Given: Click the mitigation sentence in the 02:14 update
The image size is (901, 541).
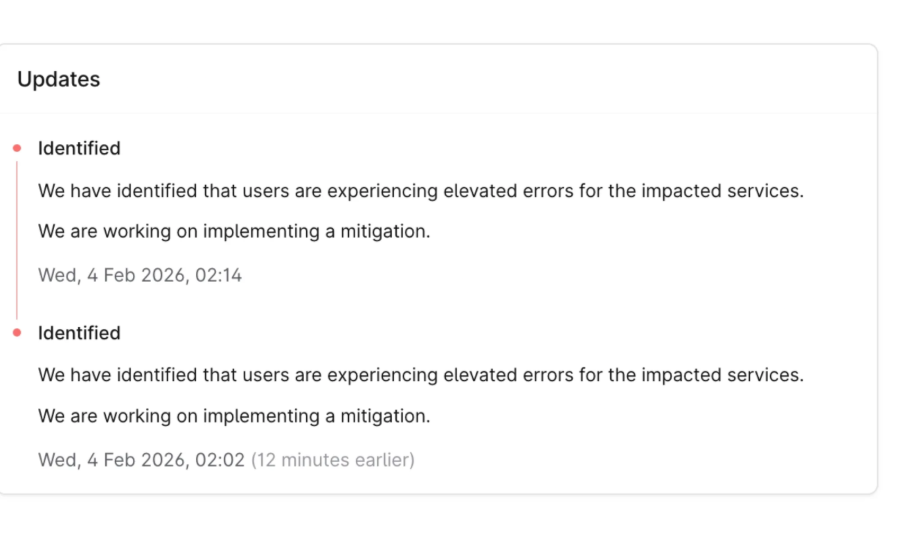Looking at the screenshot, I should (234, 231).
